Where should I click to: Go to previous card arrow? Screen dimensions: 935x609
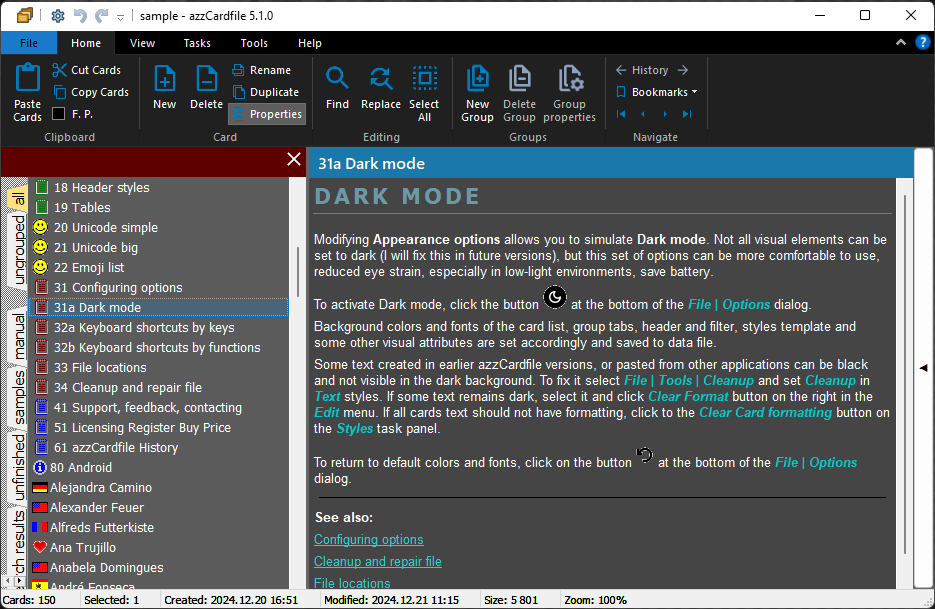click(x=643, y=114)
